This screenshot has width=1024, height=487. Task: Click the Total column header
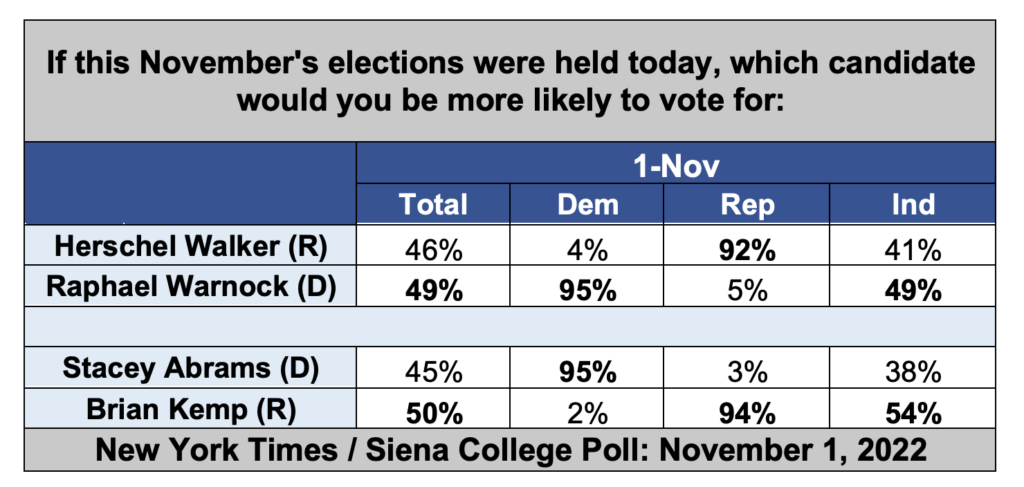[x=434, y=204]
